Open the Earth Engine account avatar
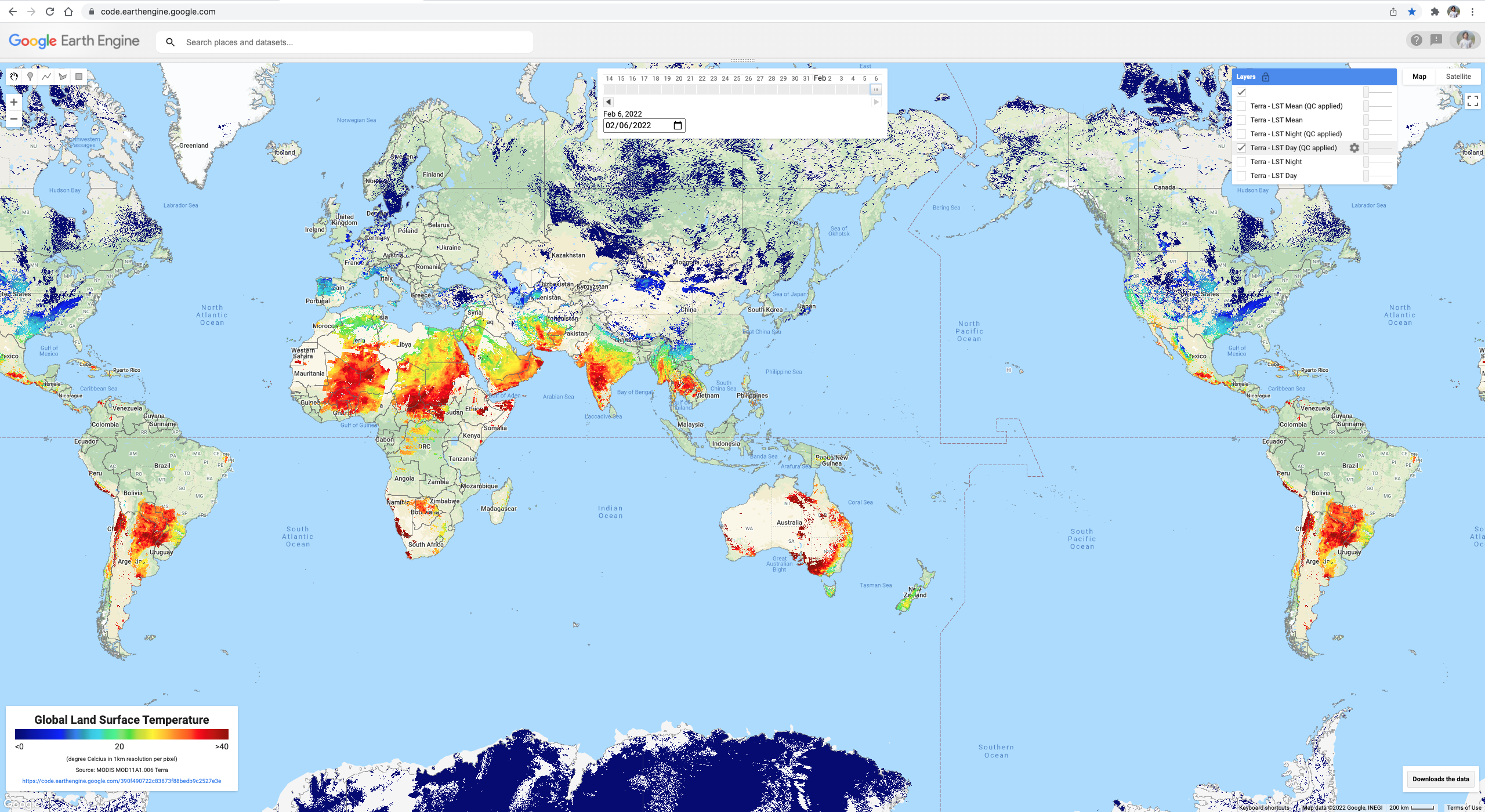This screenshot has width=1485, height=812. point(1466,40)
